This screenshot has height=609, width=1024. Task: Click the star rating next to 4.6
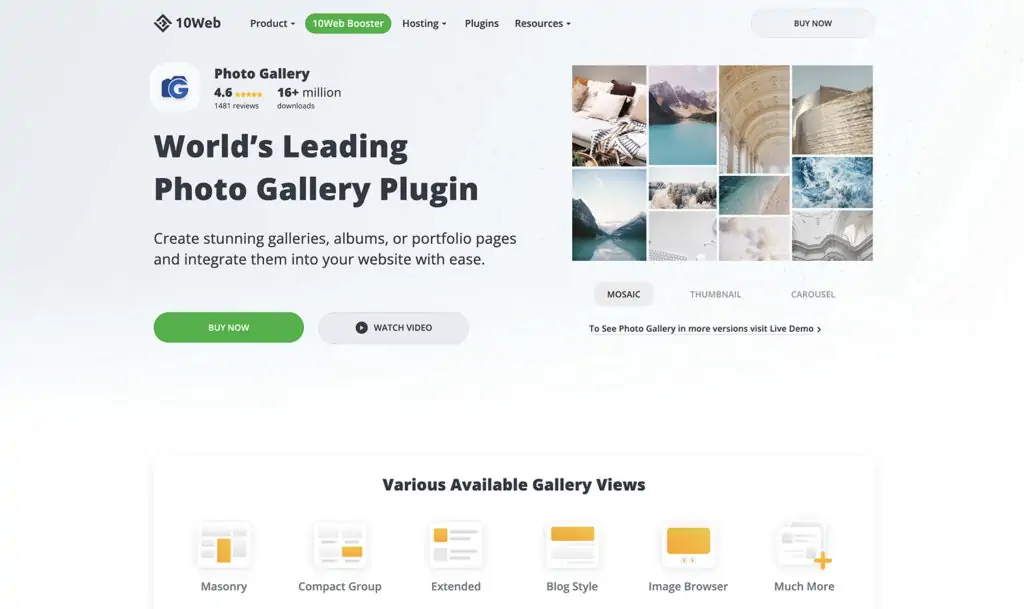click(248, 95)
